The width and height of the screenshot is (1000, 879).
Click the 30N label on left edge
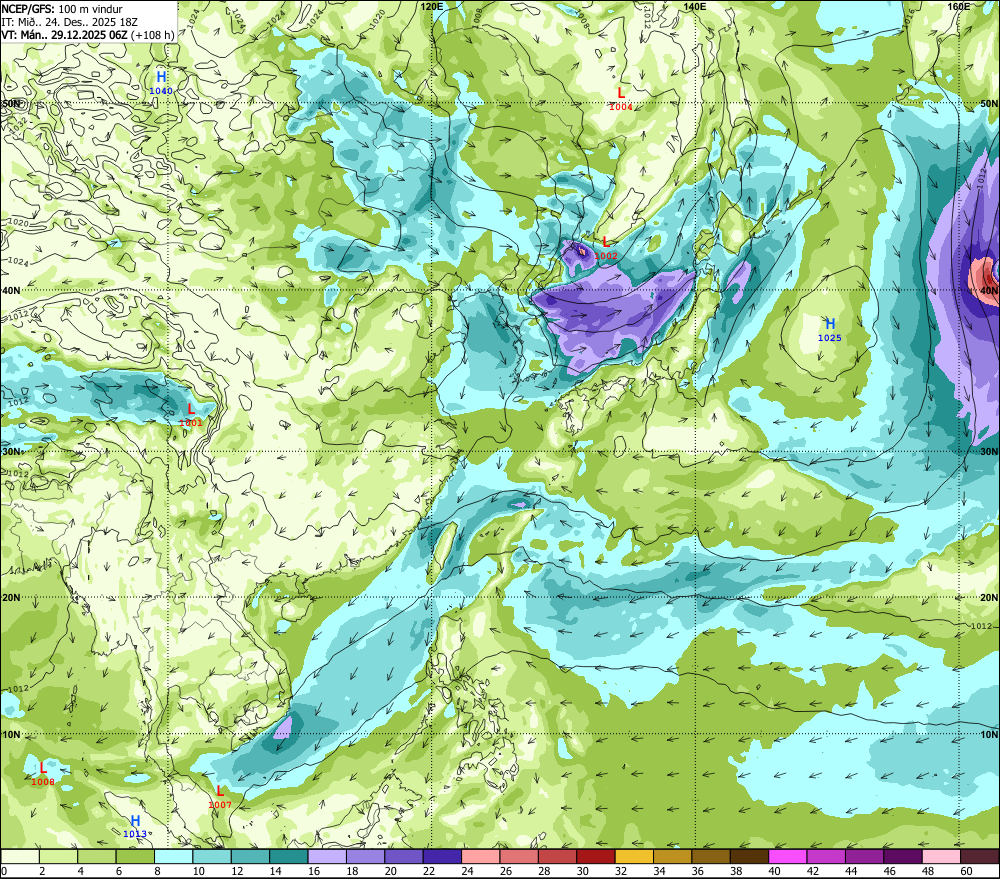point(11,452)
